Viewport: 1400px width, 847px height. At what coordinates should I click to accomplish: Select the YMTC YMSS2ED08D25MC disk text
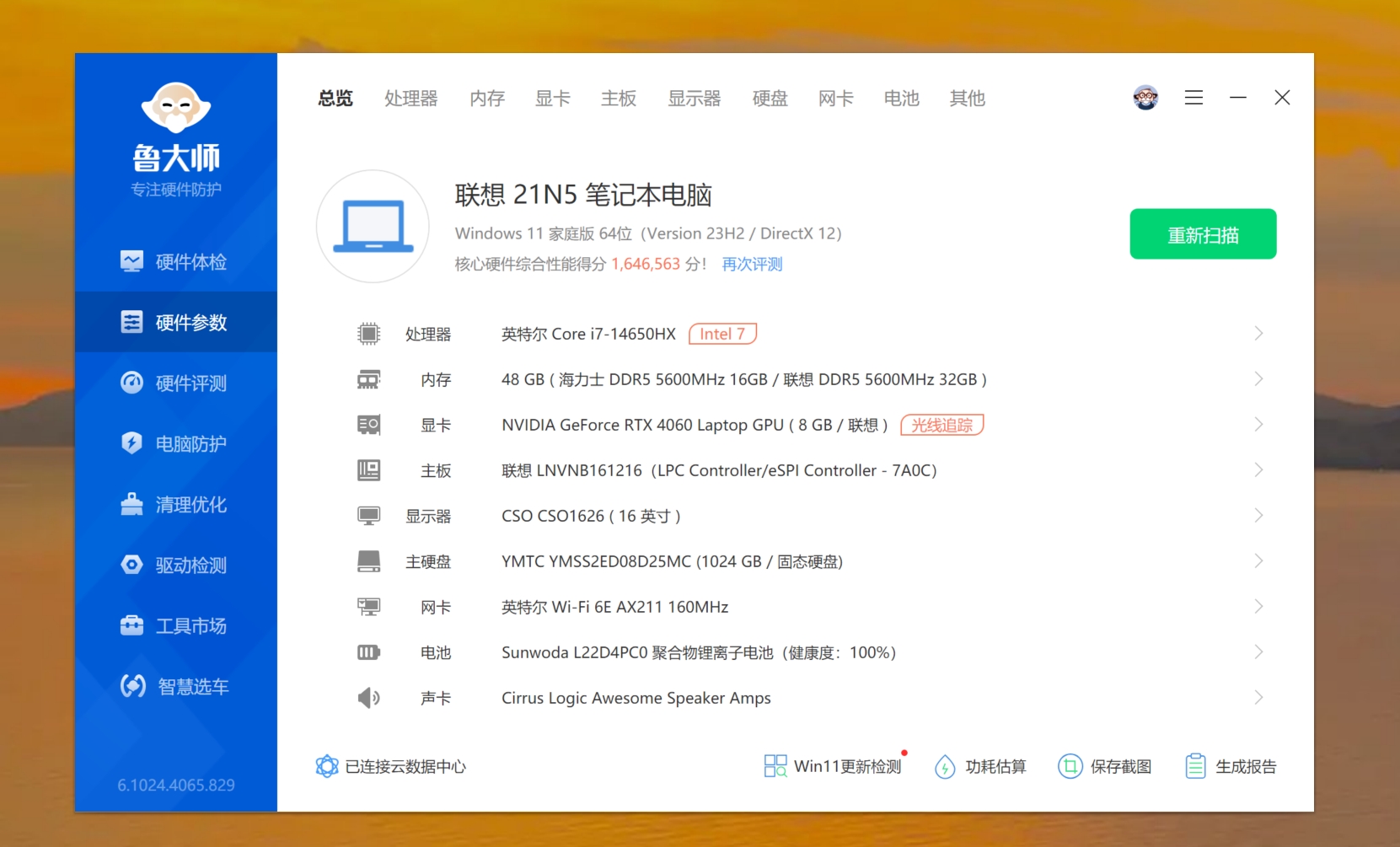pyautogui.click(x=672, y=561)
